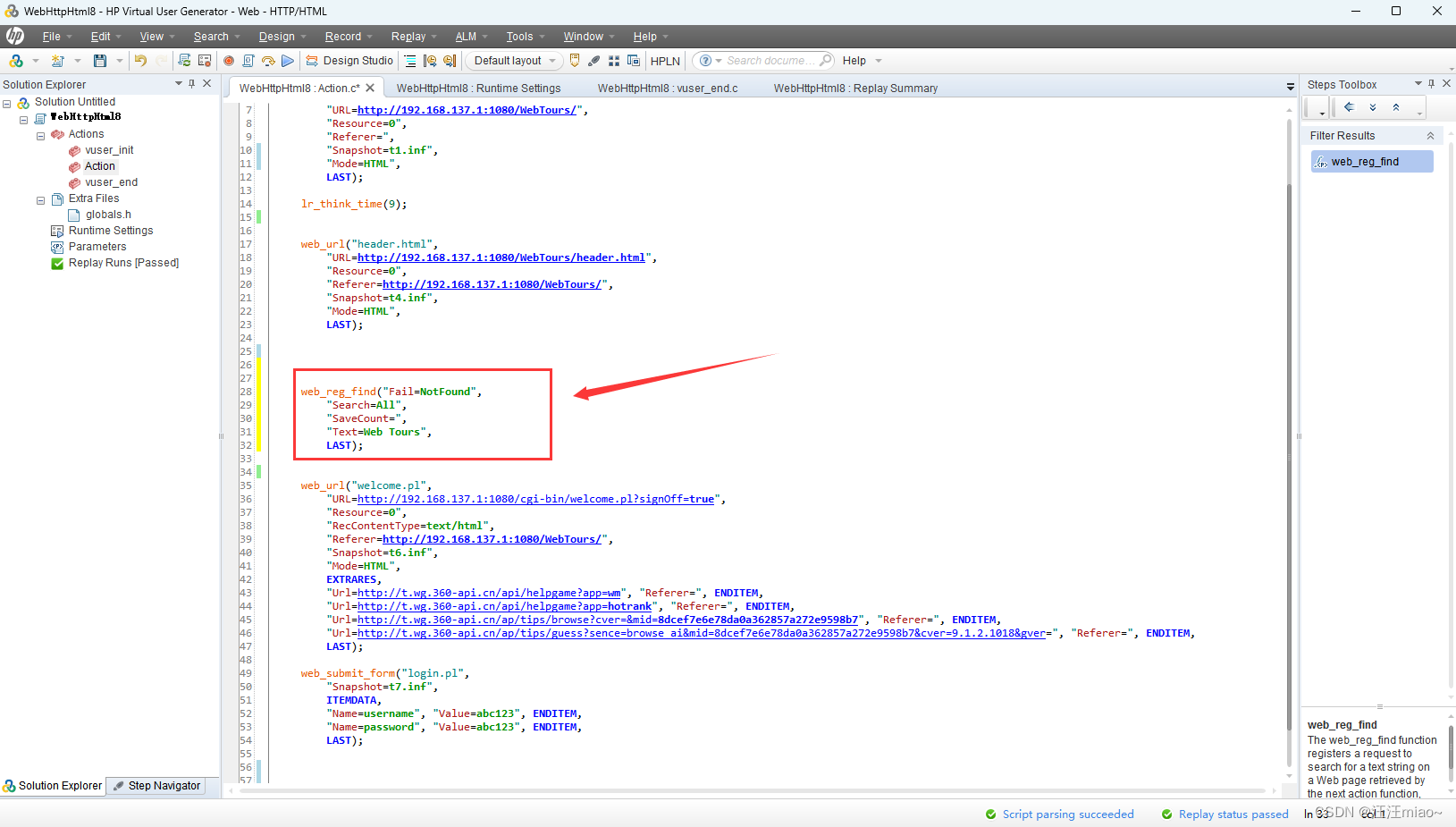
Task: Open Replay Runs [Passed] tree item
Action: [123, 263]
